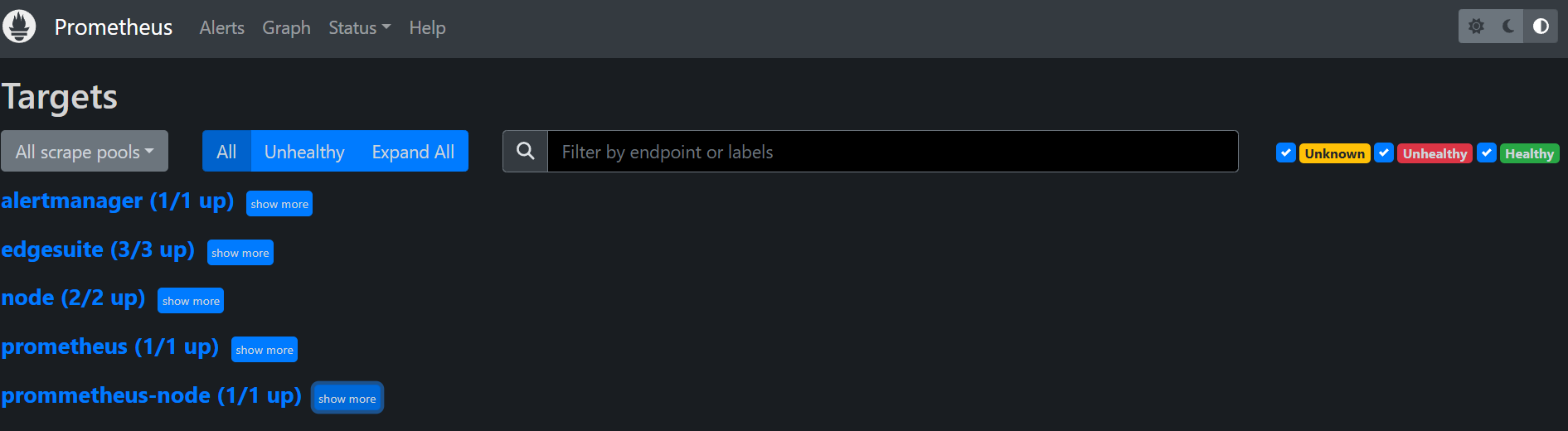Uncheck the Unhealthy targets checkbox
The height and width of the screenshot is (431, 1568).
1384,153
